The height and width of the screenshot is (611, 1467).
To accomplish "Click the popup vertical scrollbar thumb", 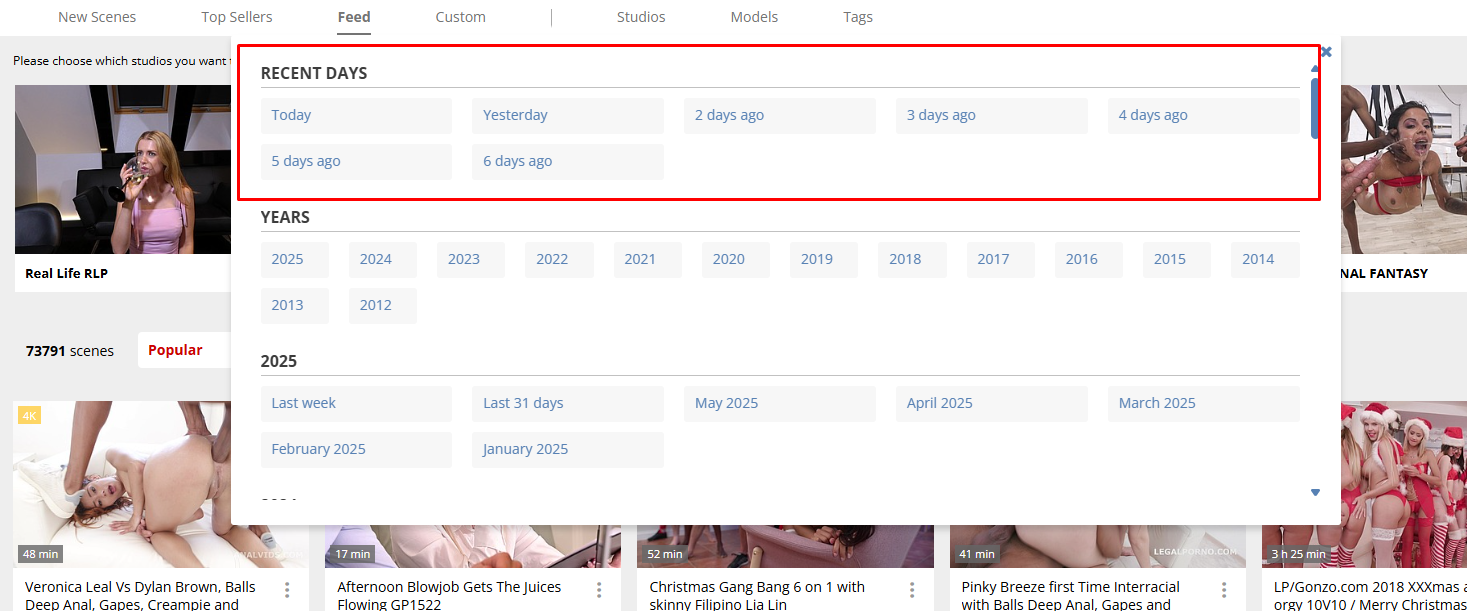I will 1315,107.
